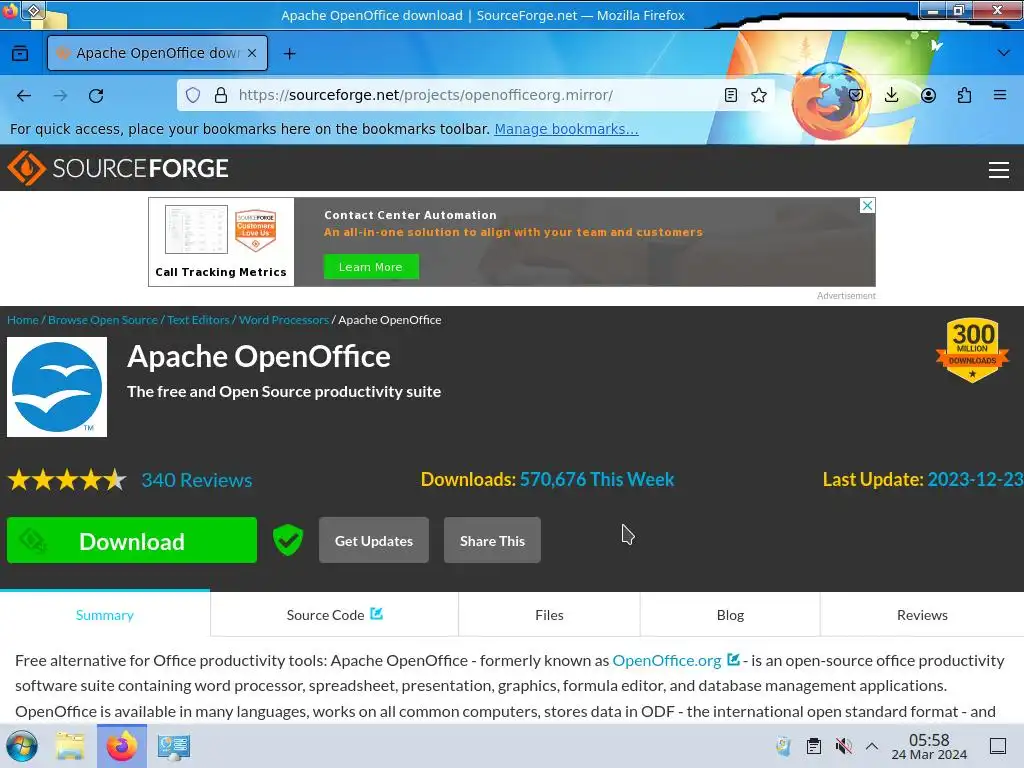
Task: Click the Firefox taskbar icon
Action: 122,746
